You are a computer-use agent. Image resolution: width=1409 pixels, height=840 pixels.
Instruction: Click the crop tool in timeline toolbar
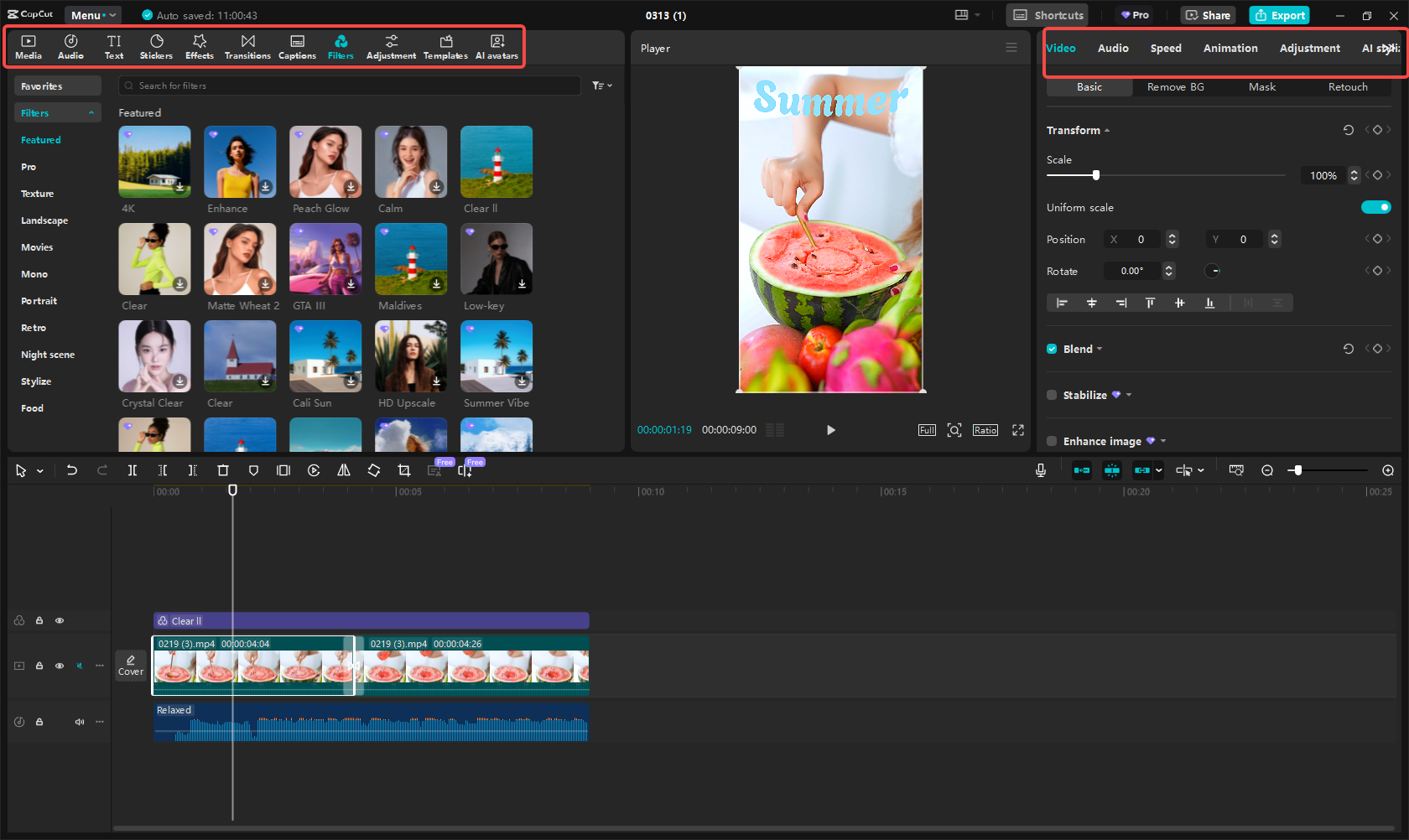tap(404, 471)
